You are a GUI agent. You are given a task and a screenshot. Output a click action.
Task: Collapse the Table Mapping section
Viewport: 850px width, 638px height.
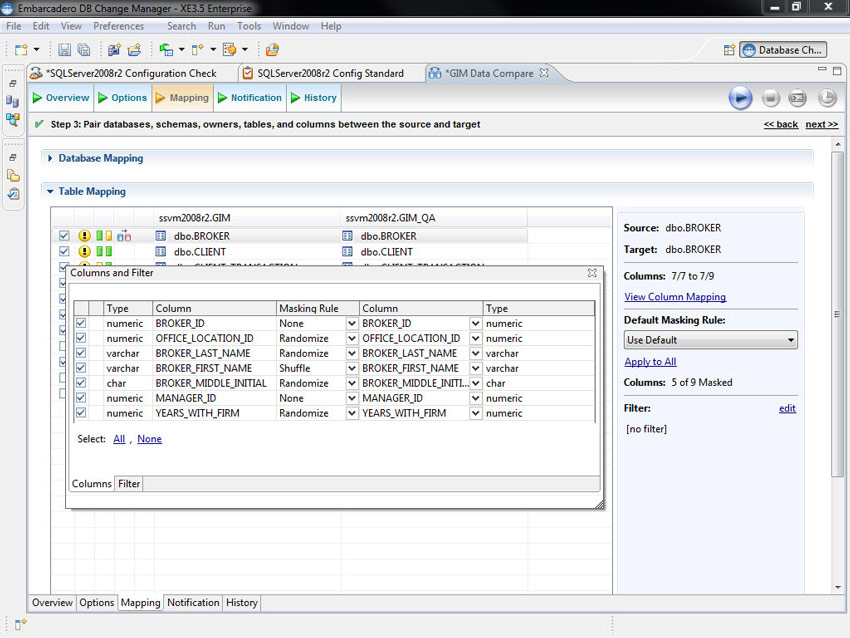pos(50,191)
